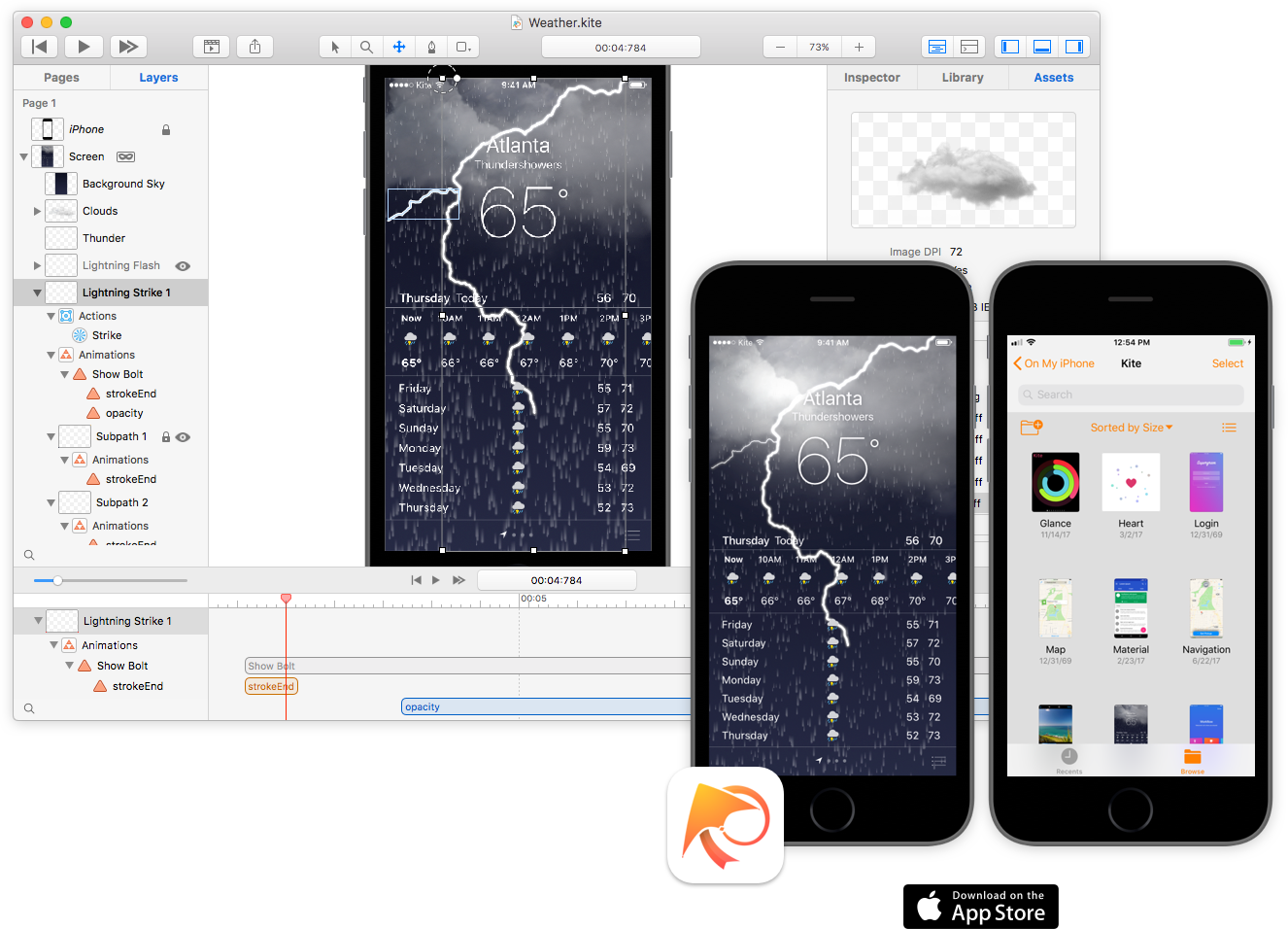Screen dimensions: 1288x929
Task: Click the Share export toolbar icon
Action: point(254,47)
